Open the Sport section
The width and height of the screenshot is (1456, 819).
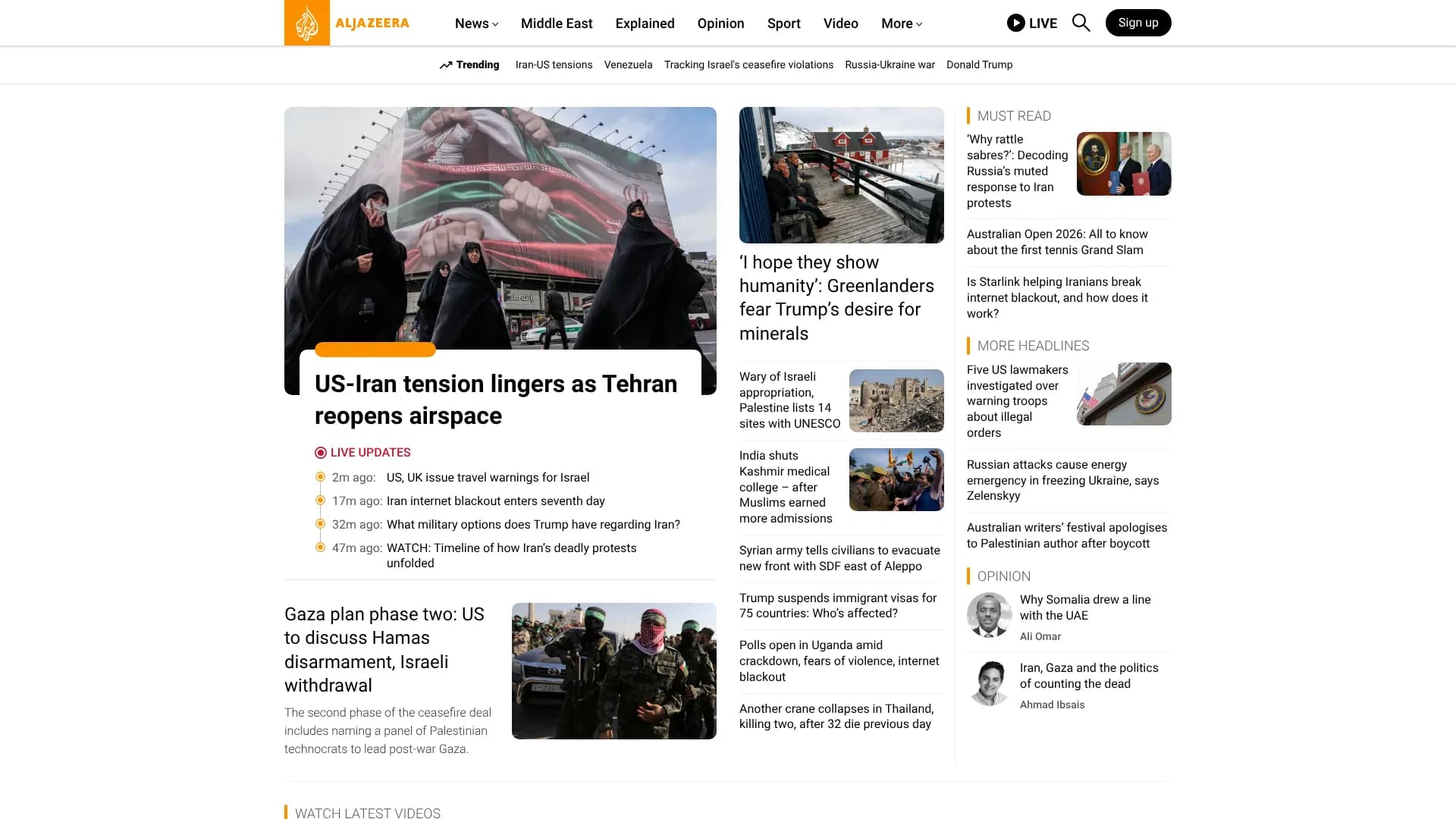tap(783, 24)
